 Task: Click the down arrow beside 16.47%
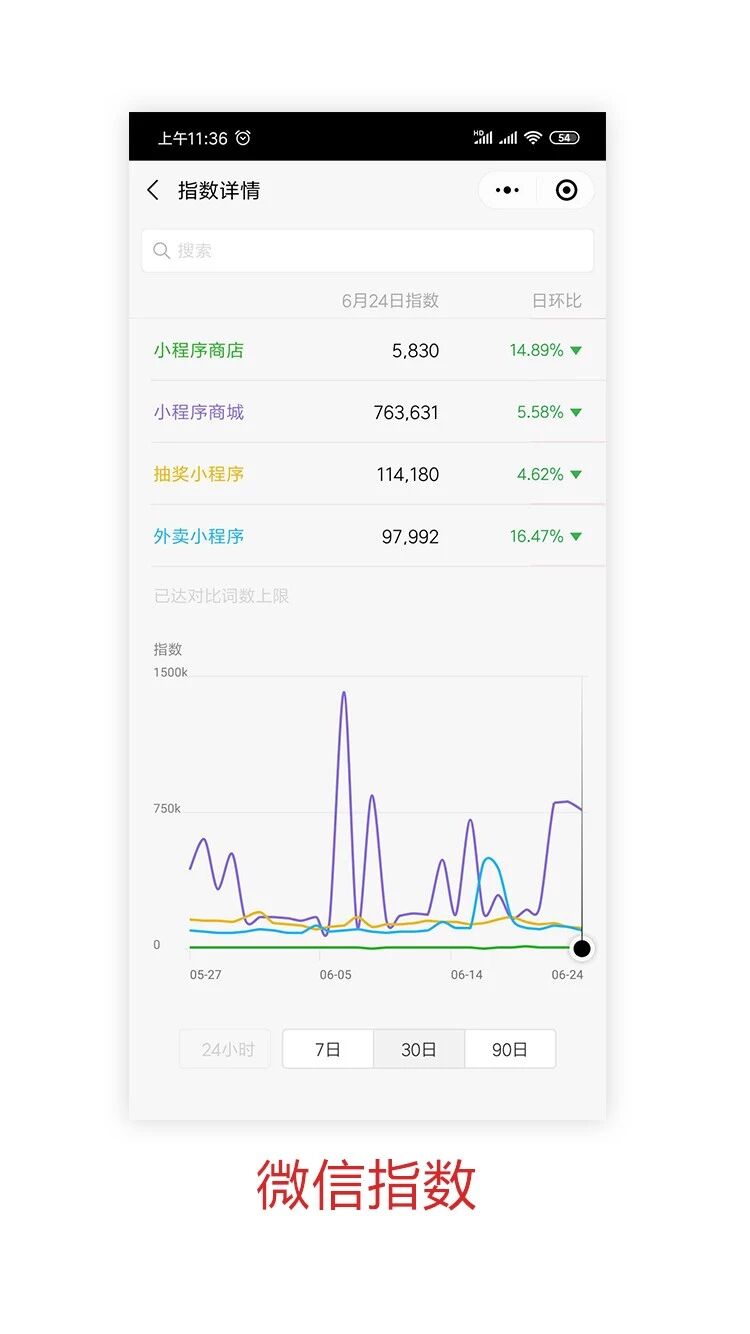pos(576,537)
